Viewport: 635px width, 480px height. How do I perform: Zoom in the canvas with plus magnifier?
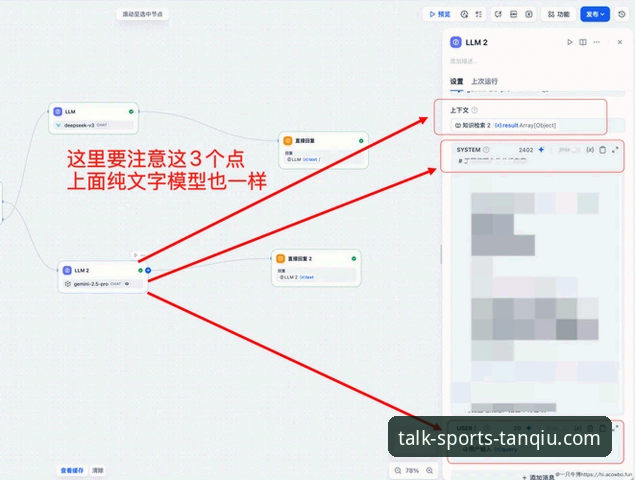(x=429, y=471)
